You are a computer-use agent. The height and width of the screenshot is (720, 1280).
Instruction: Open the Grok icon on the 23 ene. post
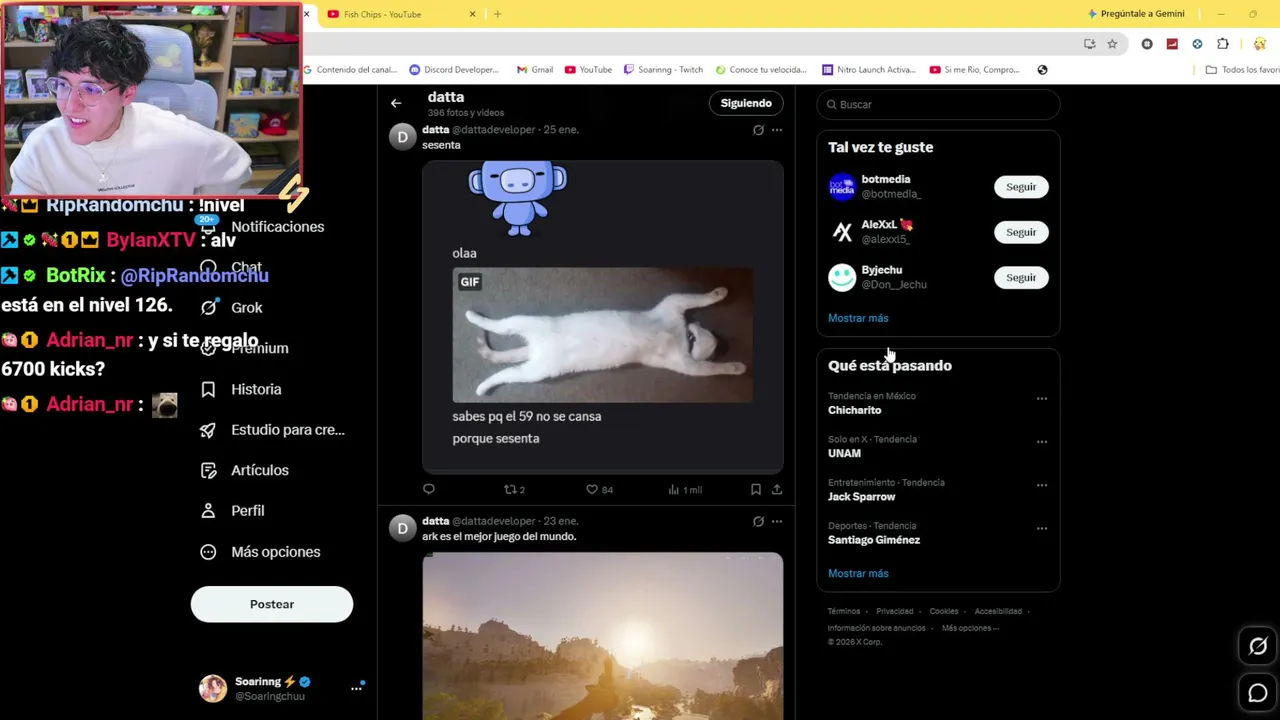[x=758, y=521]
